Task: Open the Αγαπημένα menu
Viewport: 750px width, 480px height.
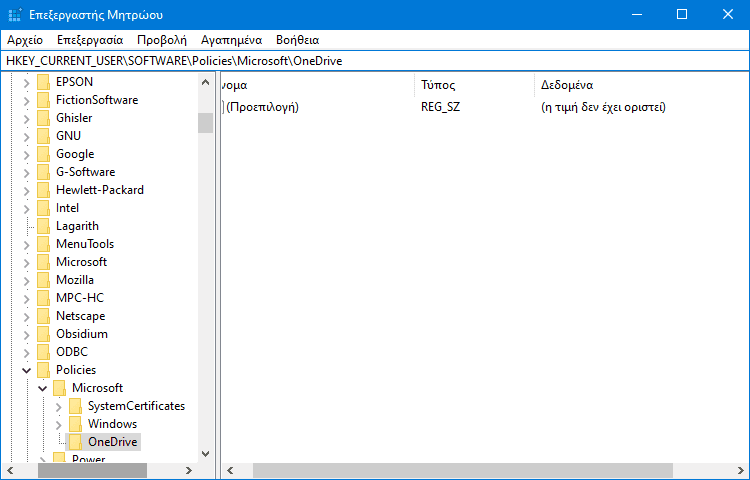Action: tap(232, 40)
